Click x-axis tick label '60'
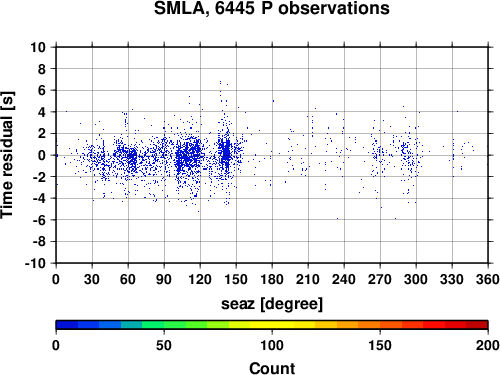Screen dimensions: 500x375 click(128, 279)
